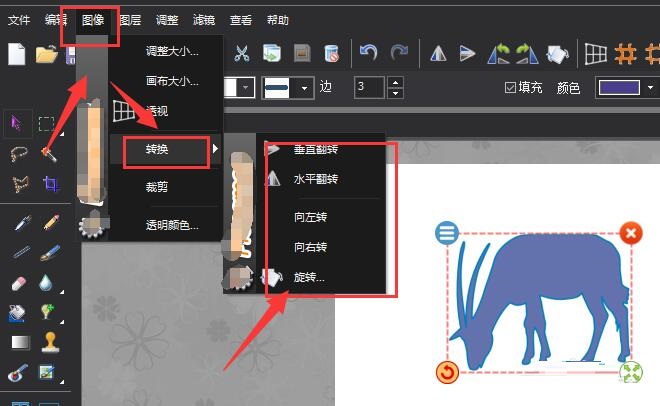Viewport: 660px width, 406px height.
Task: Click the scissors cut icon
Action: pyautogui.click(x=242, y=52)
